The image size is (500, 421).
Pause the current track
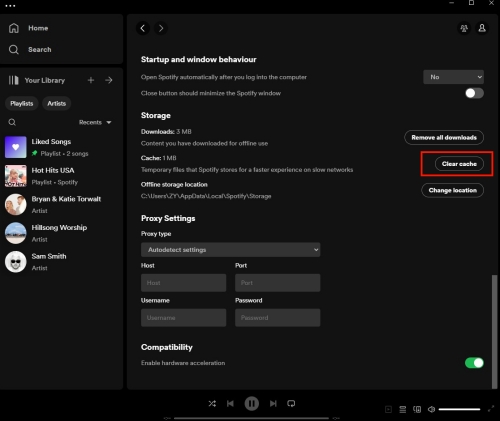252,404
